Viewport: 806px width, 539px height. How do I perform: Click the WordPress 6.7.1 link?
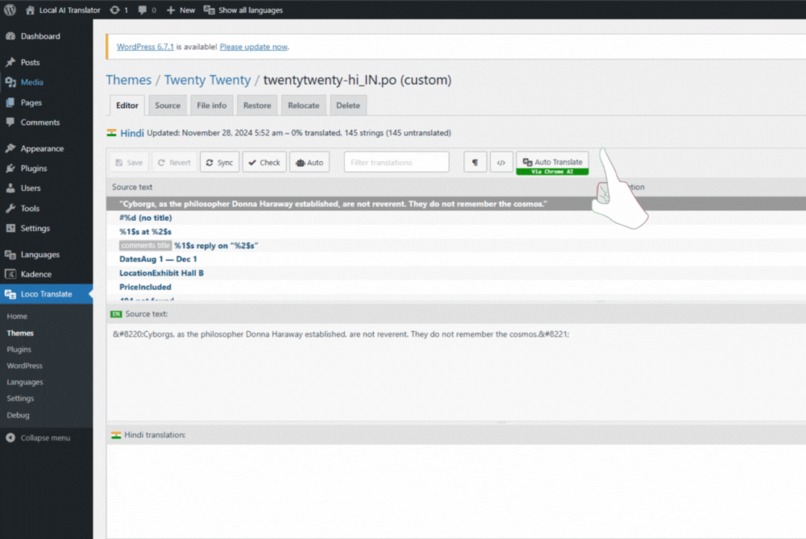145,47
